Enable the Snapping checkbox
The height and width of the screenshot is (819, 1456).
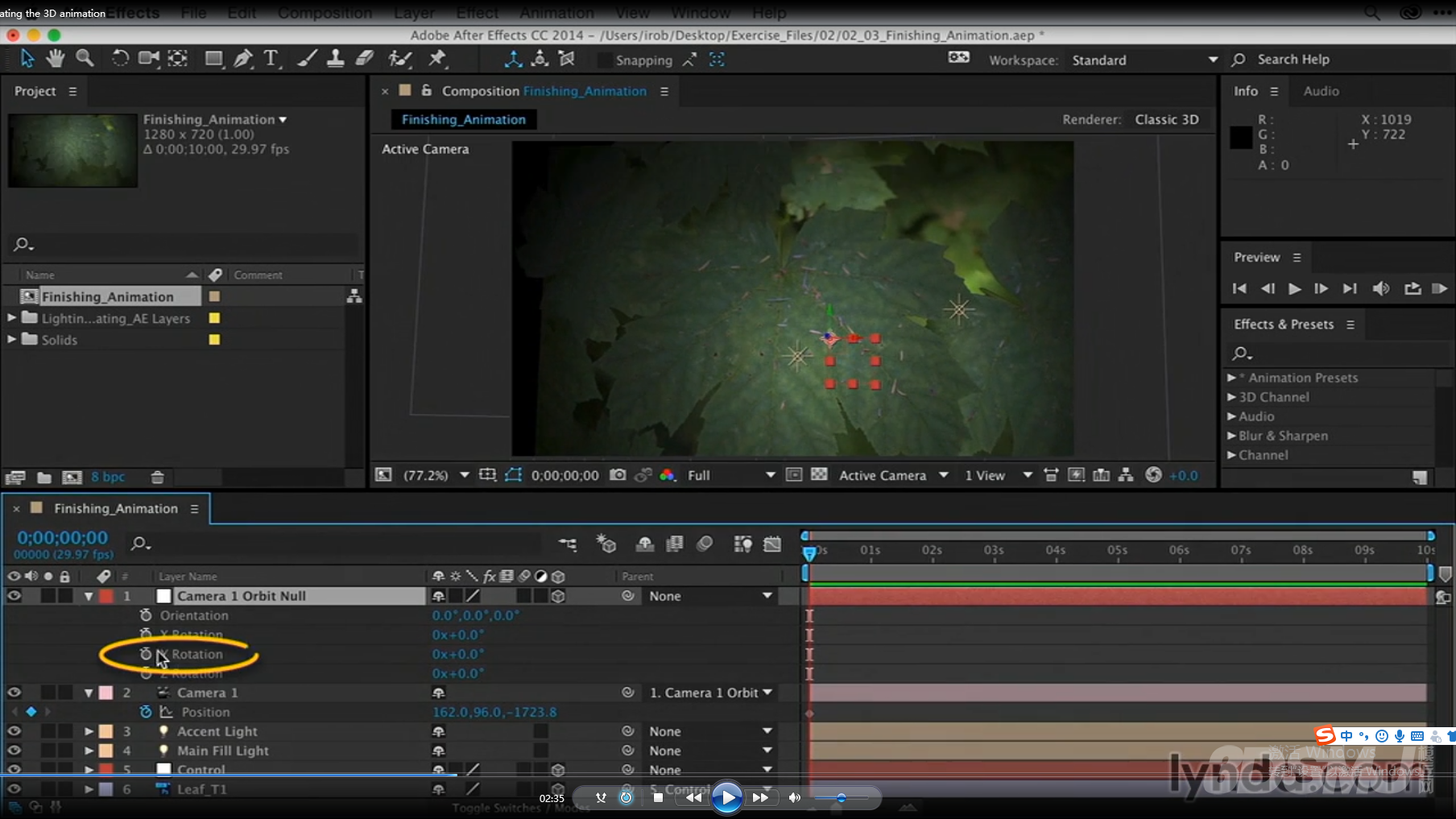click(x=604, y=60)
